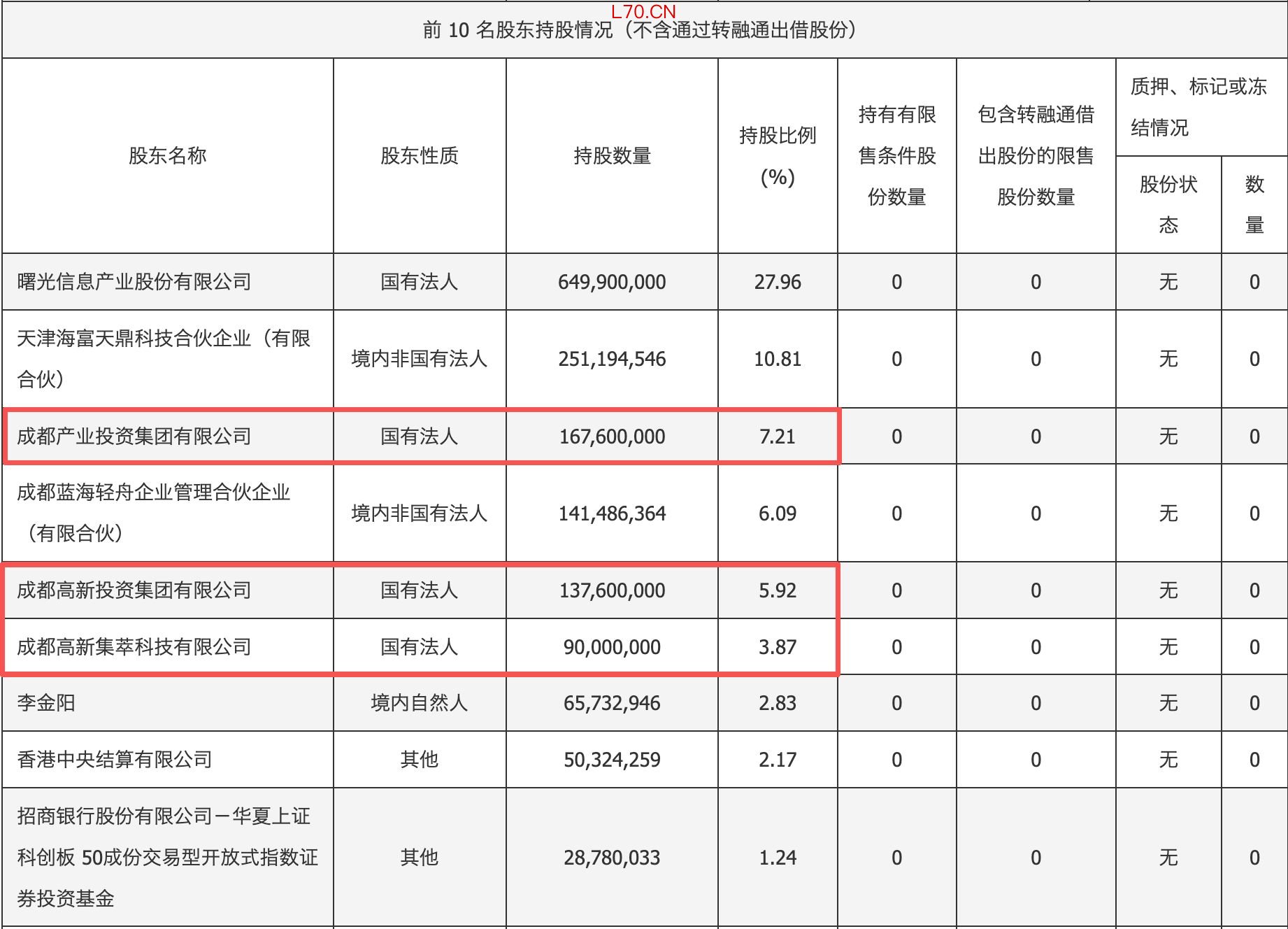Click the percentage 2.83
Screen dimensions: 1288x929
click(x=778, y=703)
